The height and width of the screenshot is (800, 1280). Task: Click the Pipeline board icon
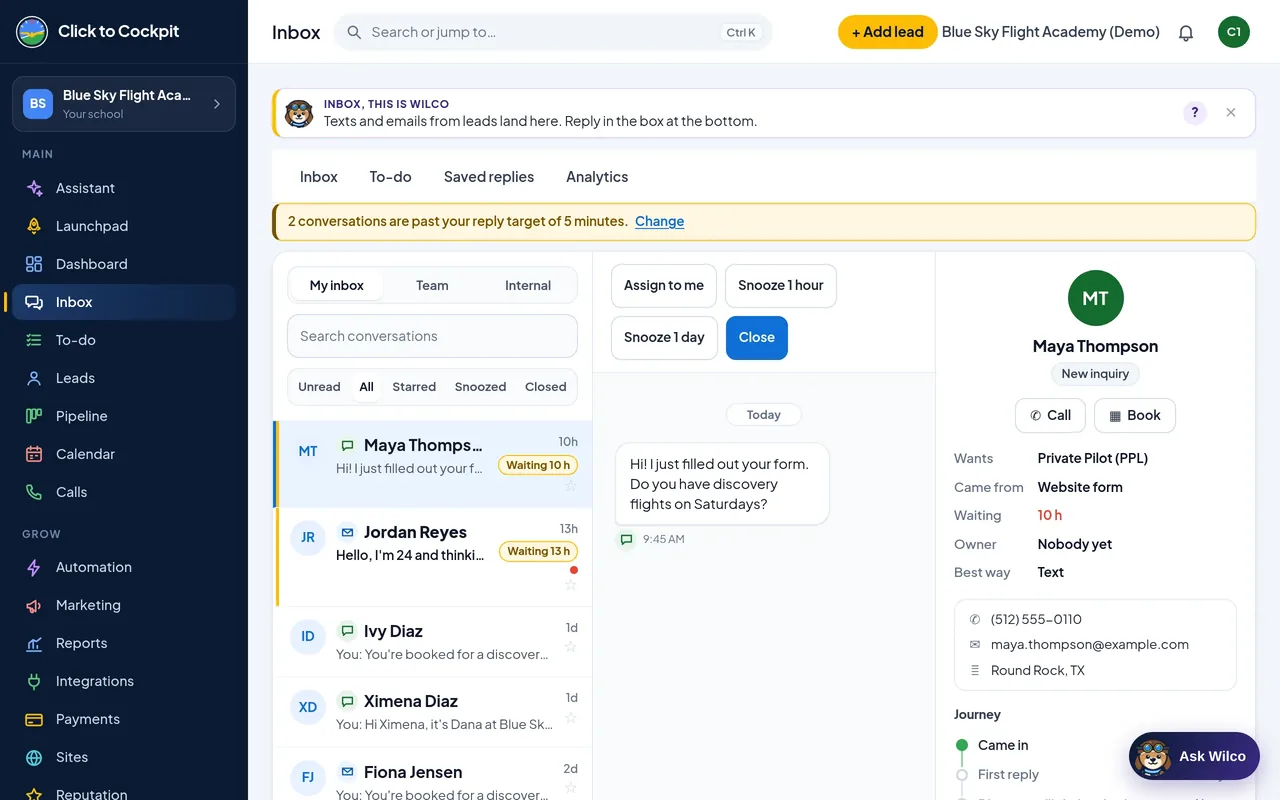point(34,416)
